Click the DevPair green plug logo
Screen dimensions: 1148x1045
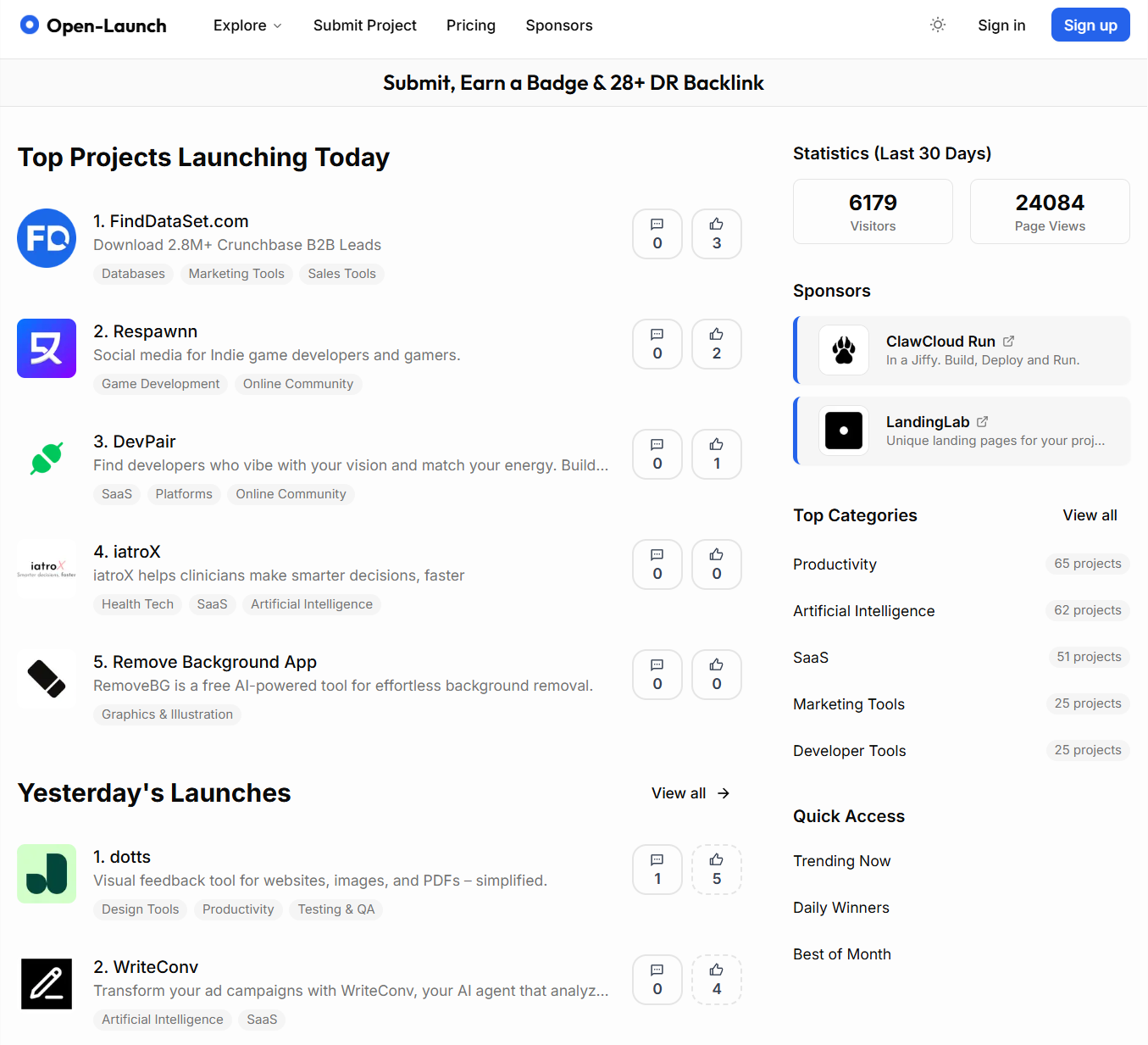click(x=47, y=459)
